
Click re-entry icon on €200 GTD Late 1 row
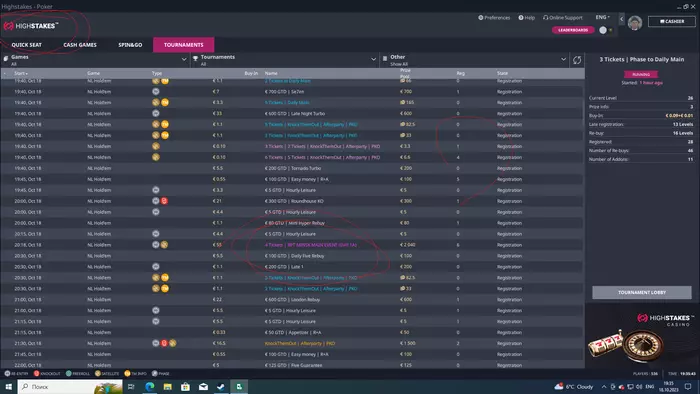155,266
